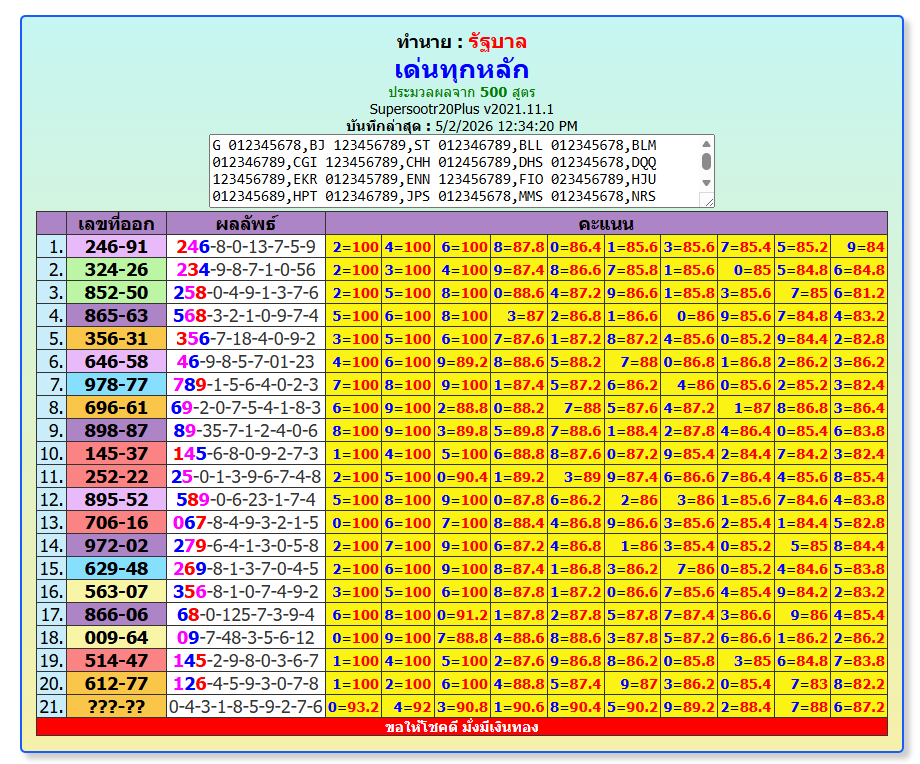Click the red 'รัฐบาล' title text
Screen dimensions: 920x764
tap(497, 42)
